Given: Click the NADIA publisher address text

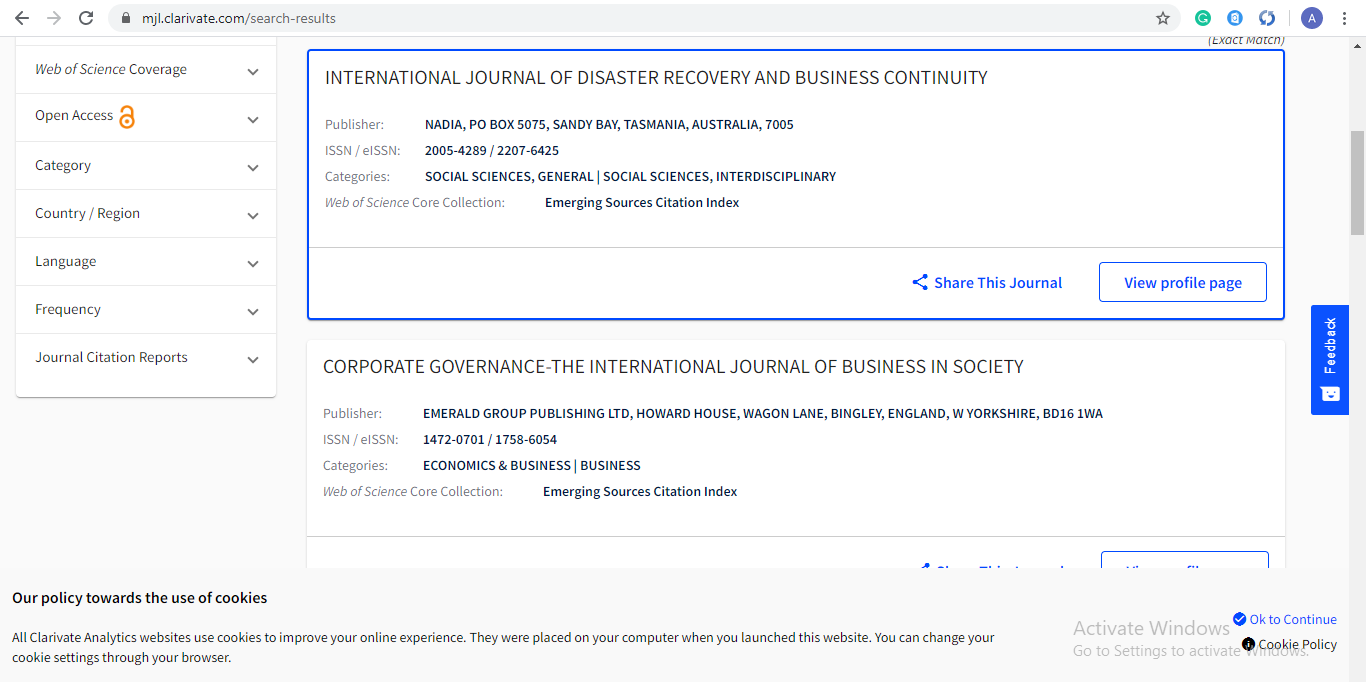Looking at the screenshot, I should coord(609,124).
